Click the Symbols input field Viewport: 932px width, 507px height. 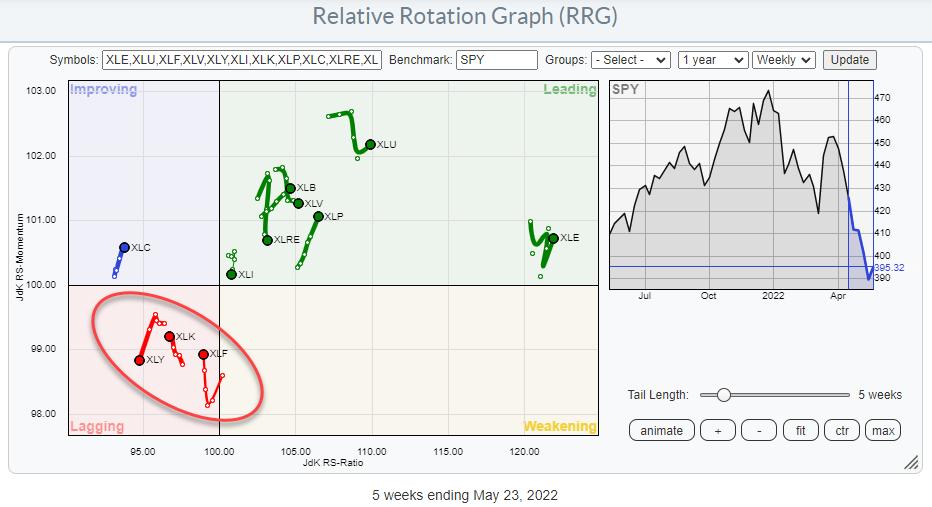pos(241,60)
